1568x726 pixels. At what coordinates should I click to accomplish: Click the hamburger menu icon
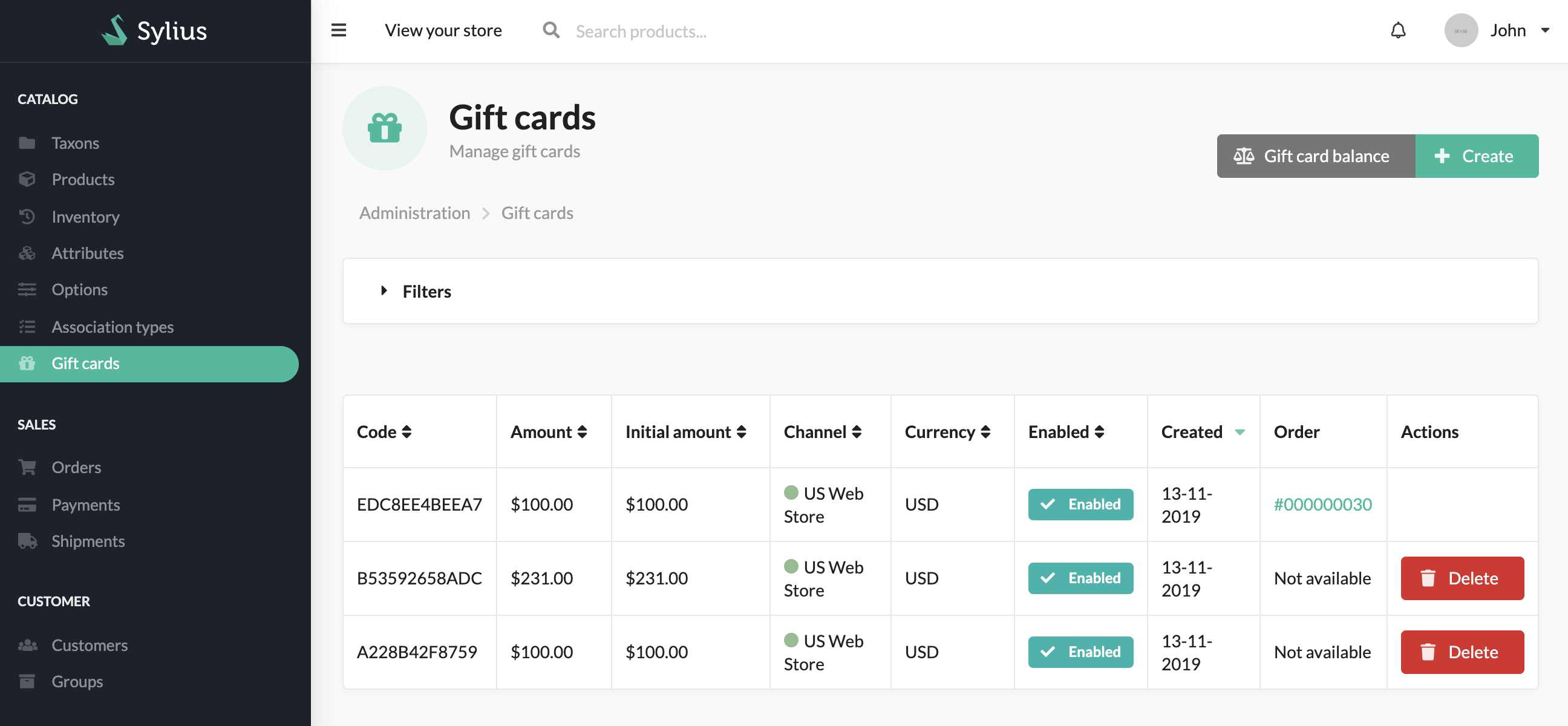pos(339,30)
